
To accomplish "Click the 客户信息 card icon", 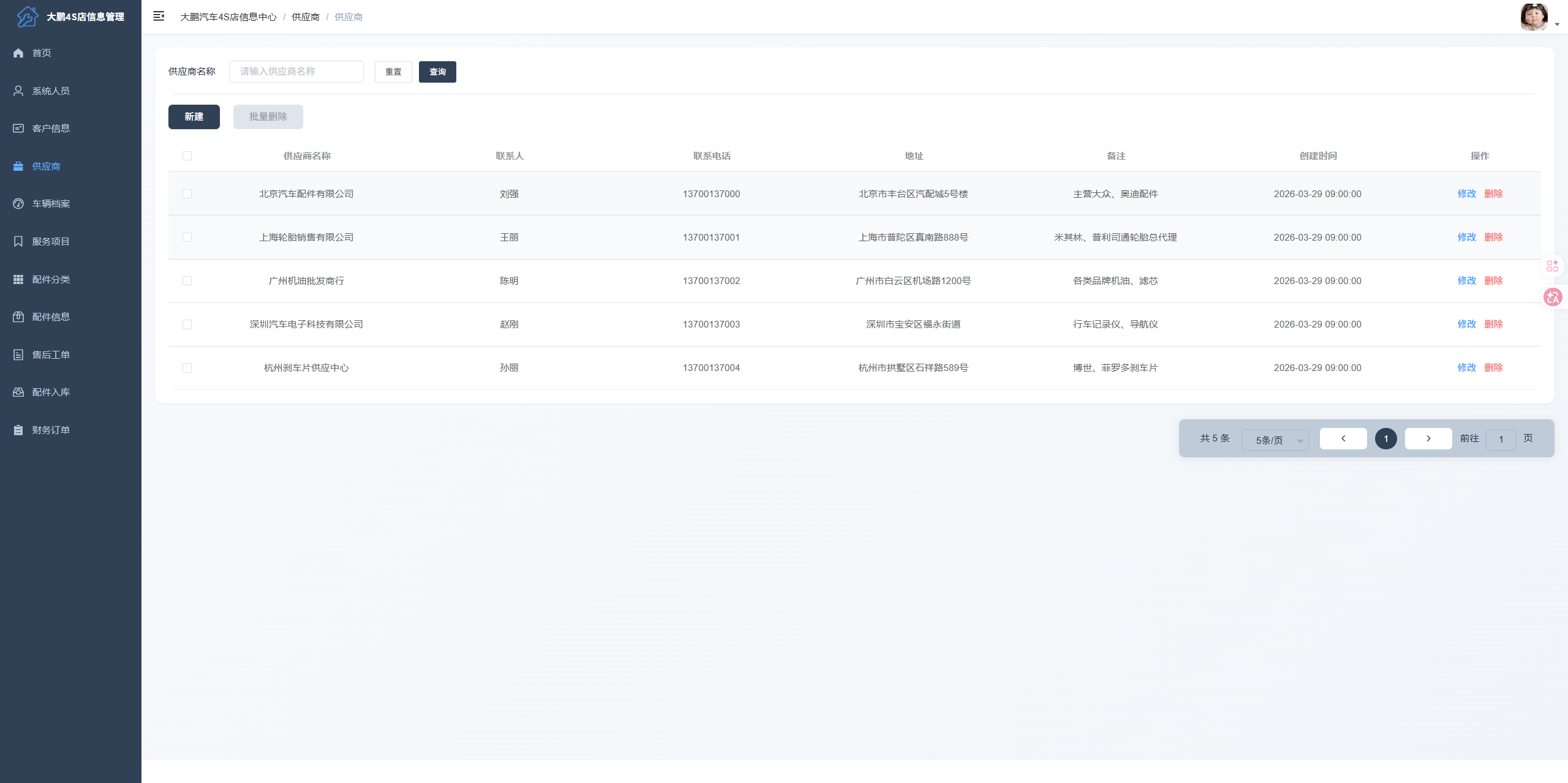I will click(18, 129).
